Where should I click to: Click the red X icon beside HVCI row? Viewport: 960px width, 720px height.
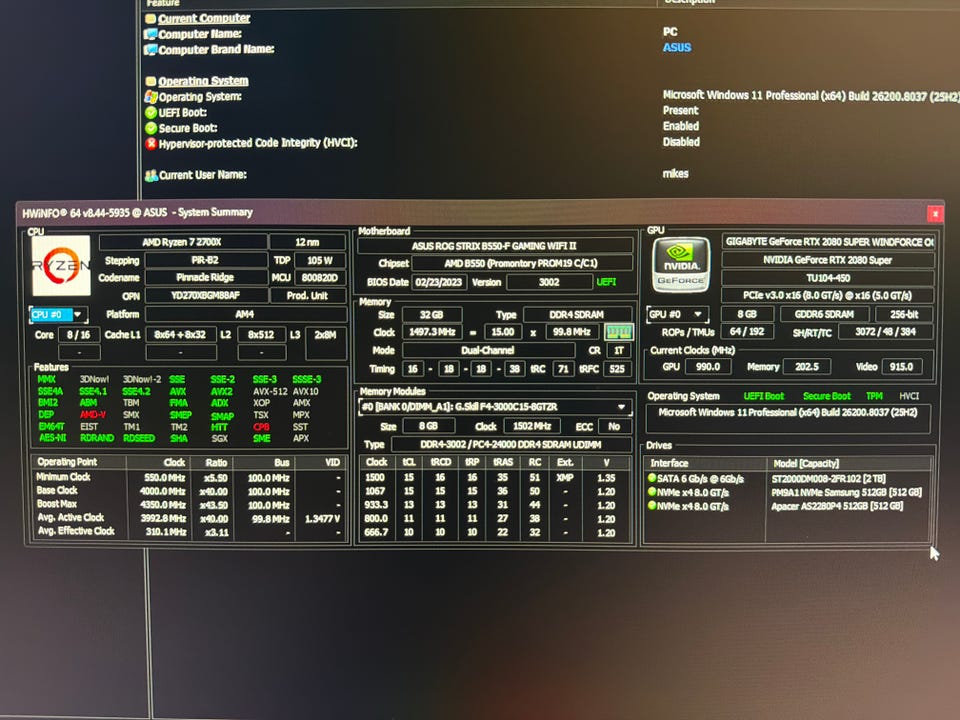pos(151,143)
